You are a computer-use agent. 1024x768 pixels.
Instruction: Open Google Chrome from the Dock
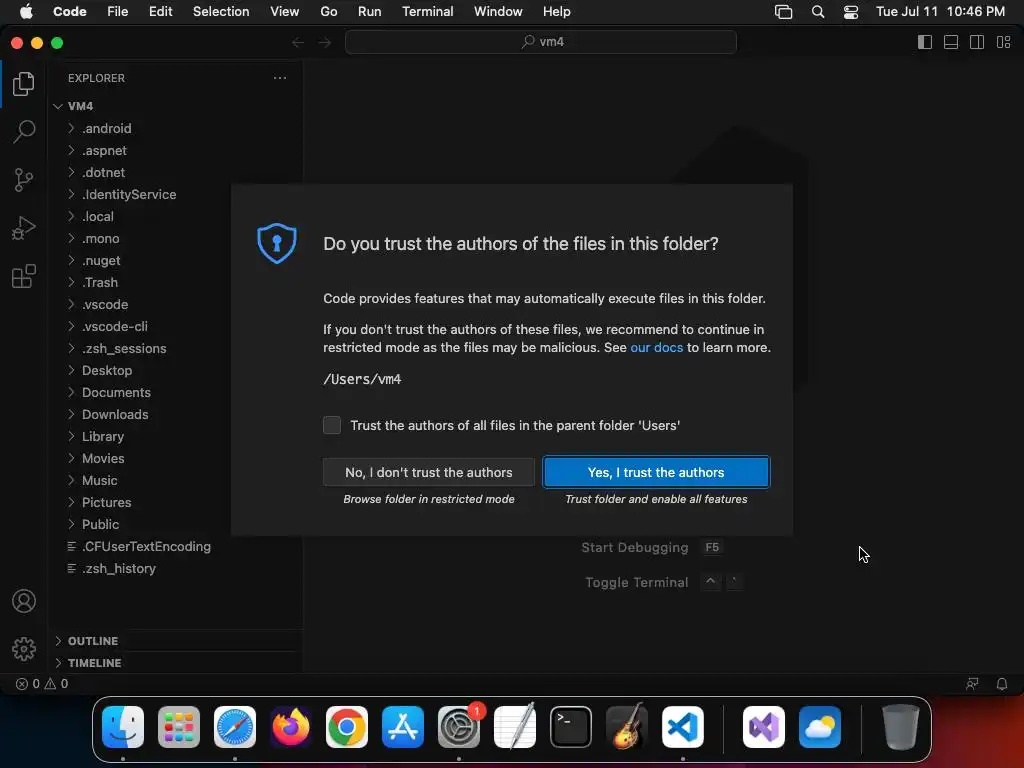[347, 727]
